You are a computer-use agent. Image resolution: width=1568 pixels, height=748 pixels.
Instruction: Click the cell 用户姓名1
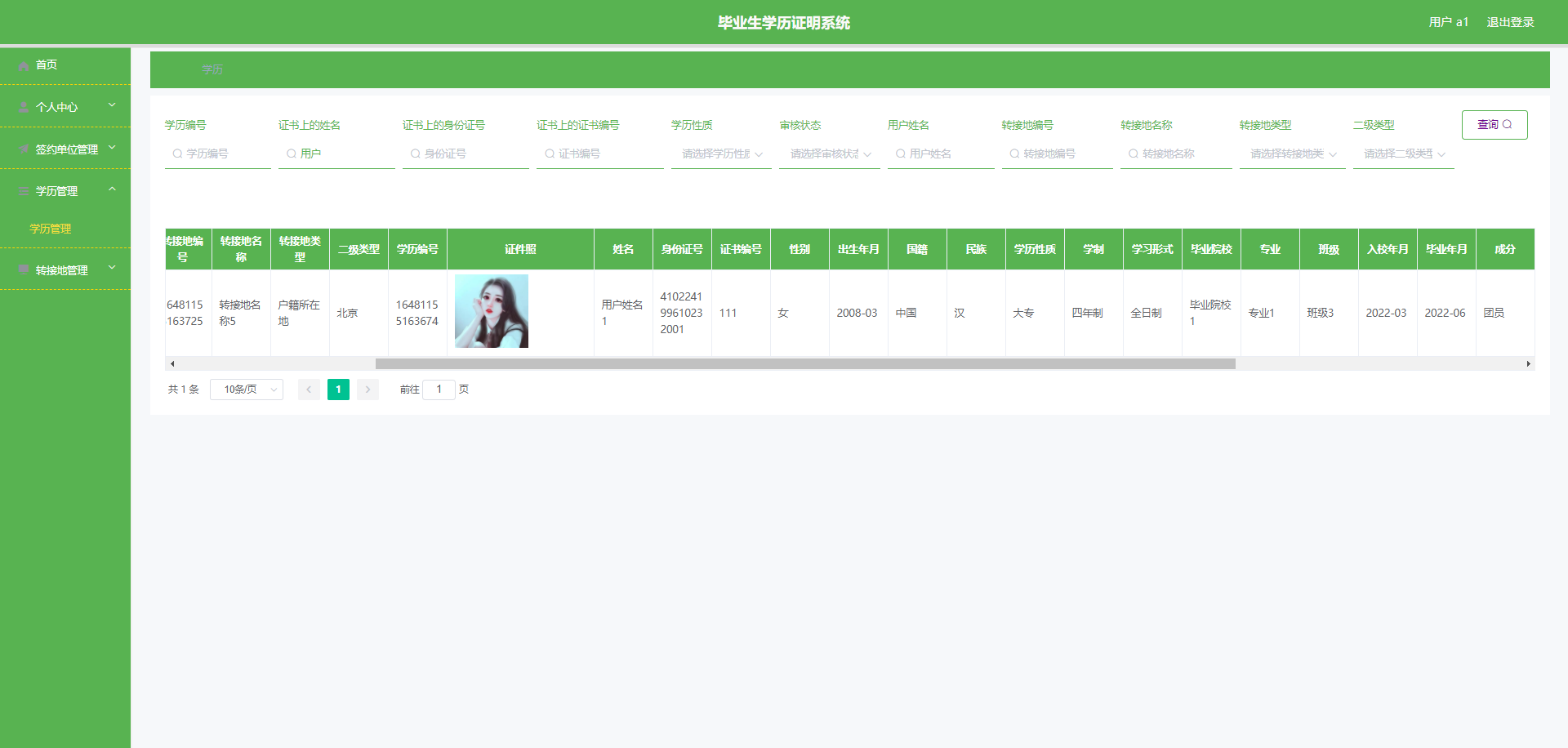pos(622,313)
